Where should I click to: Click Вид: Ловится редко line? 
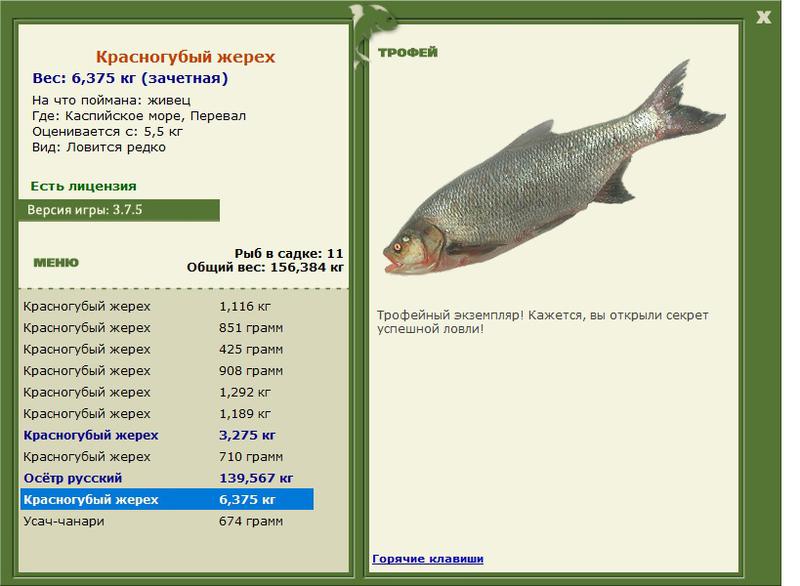[x=98, y=147]
